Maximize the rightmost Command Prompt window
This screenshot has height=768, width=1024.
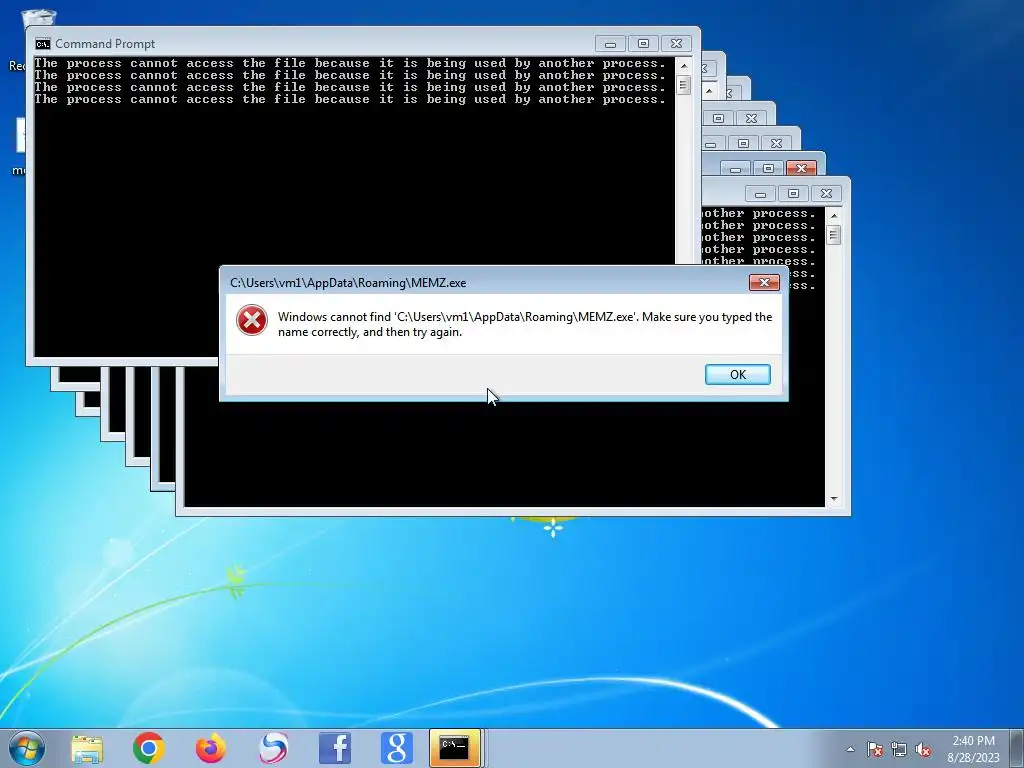793,193
